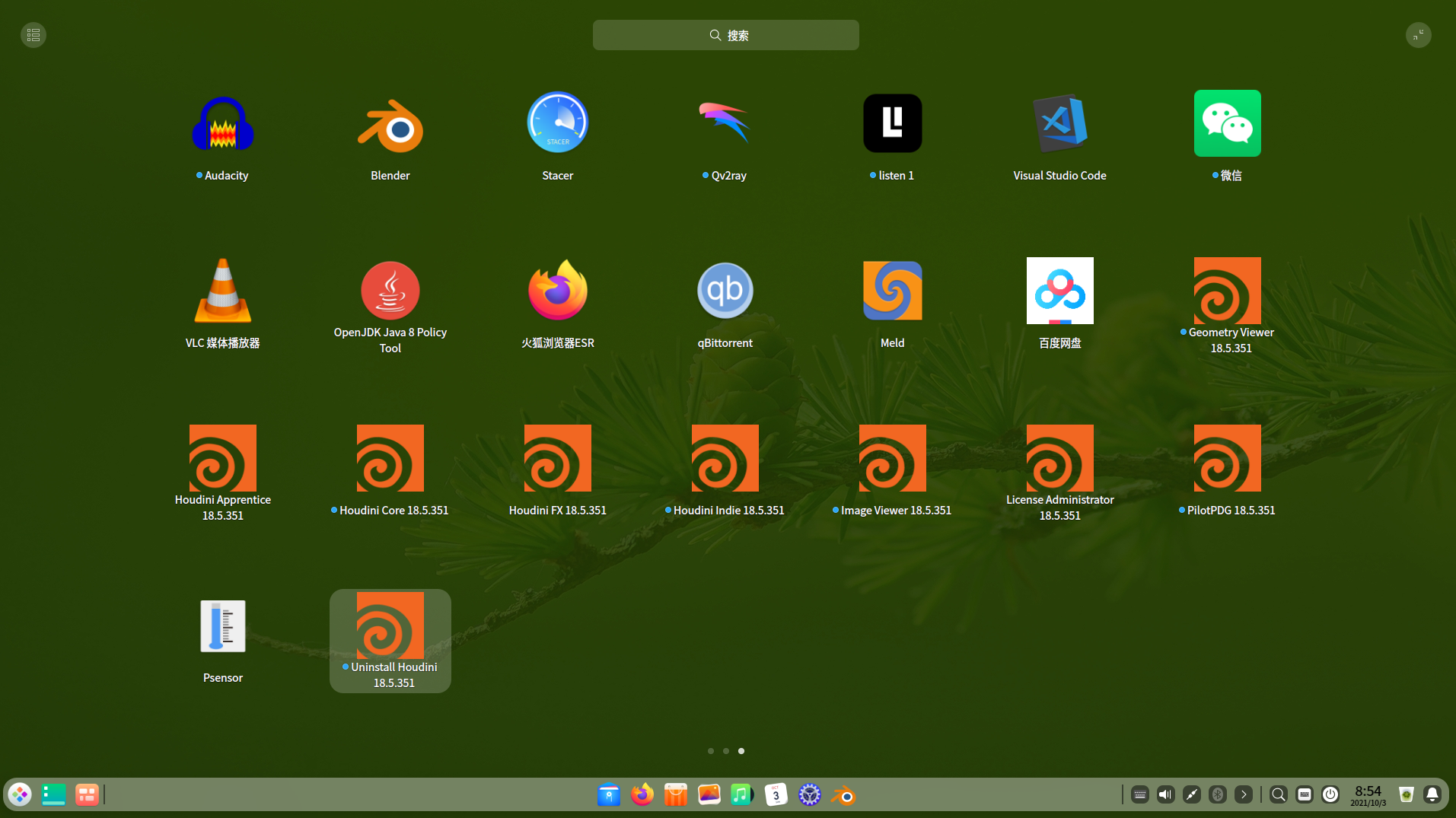This screenshot has width=1456, height=818.
Task: Open Houdini FX 18.5.351
Action: click(557, 458)
